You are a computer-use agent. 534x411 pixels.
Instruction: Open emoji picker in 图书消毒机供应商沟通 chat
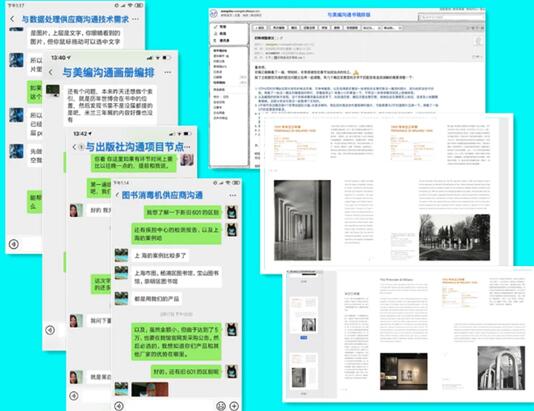[x=221, y=406]
